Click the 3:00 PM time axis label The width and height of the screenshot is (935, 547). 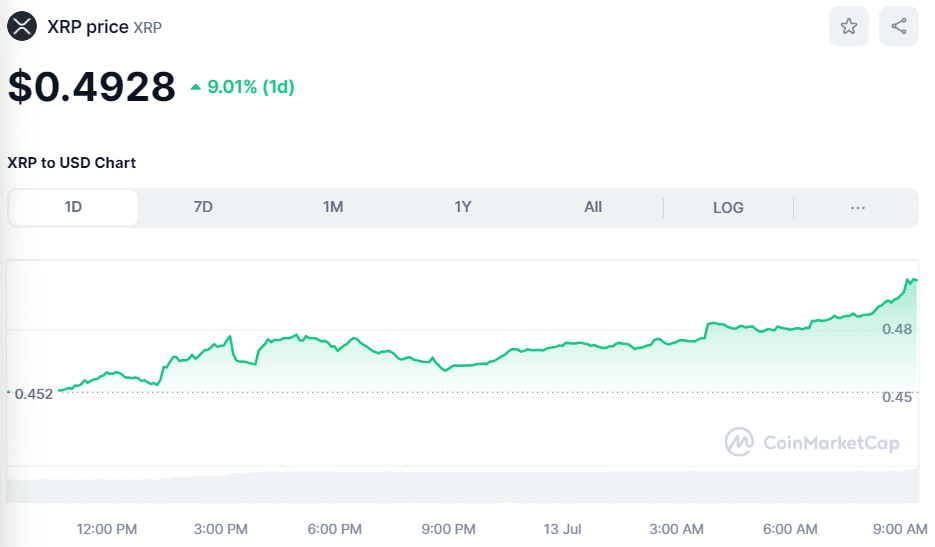point(221,529)
